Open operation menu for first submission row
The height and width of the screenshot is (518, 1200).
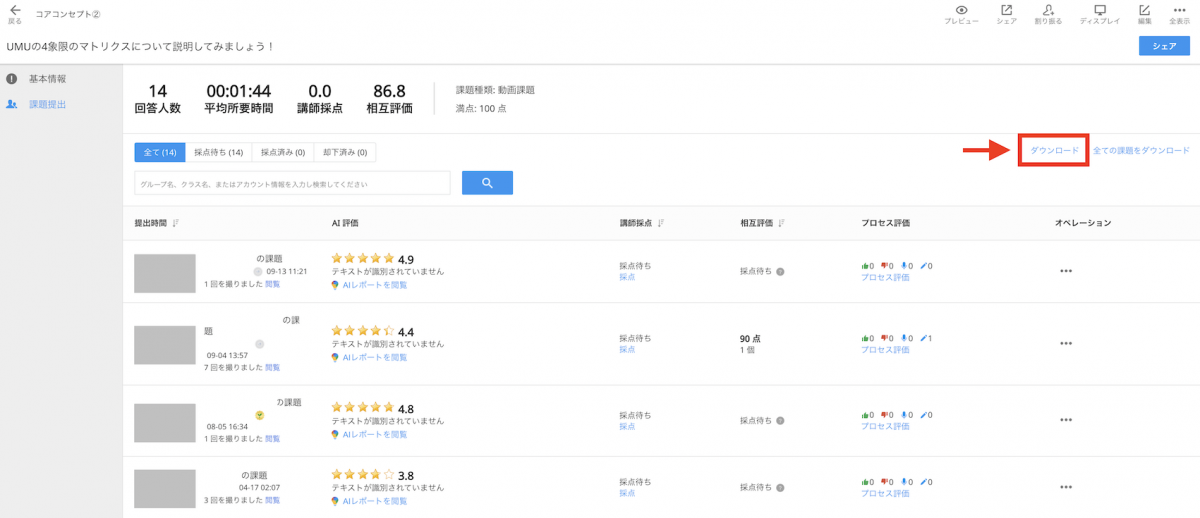1066,271
